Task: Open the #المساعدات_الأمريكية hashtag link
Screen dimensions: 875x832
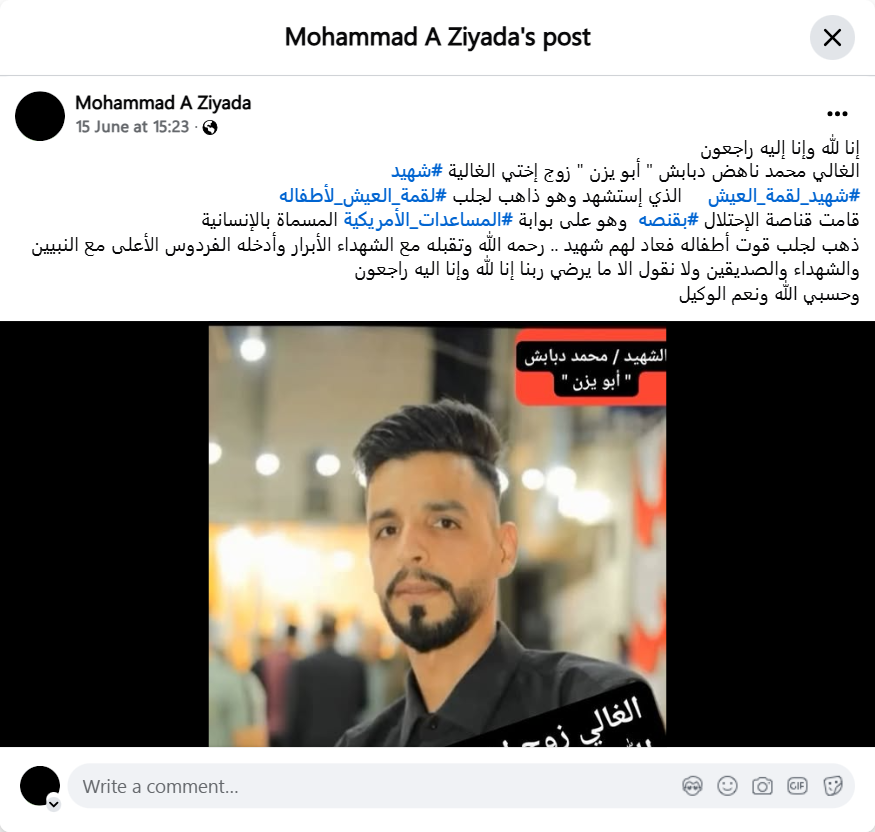Action: [427, 220]
